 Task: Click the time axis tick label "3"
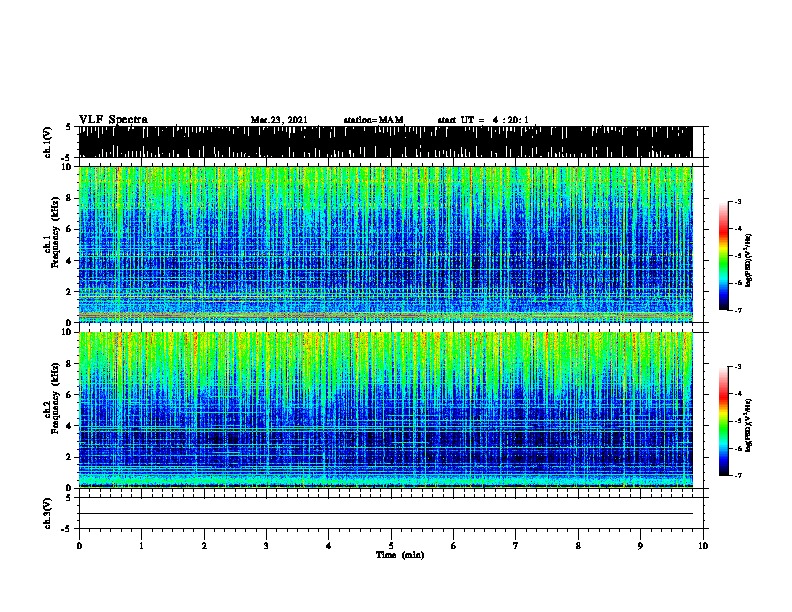point(266,546)
